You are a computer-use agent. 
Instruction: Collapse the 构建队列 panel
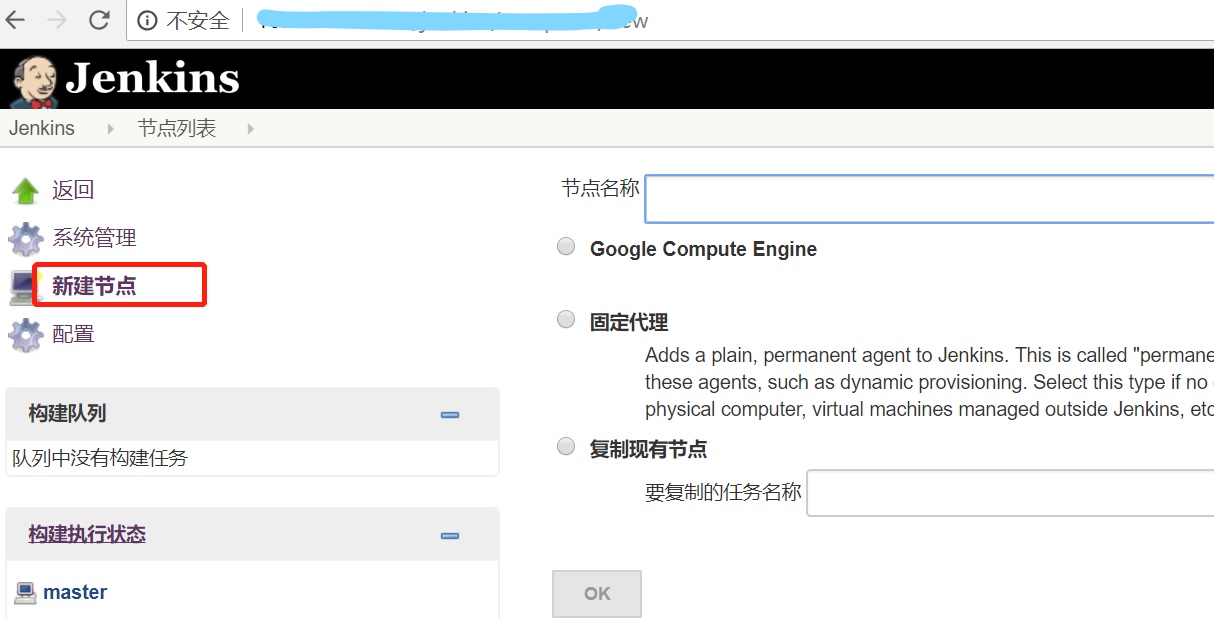coord(450,414)
